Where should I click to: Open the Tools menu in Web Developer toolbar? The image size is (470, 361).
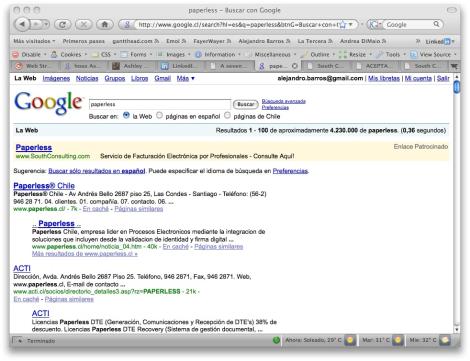391,54
